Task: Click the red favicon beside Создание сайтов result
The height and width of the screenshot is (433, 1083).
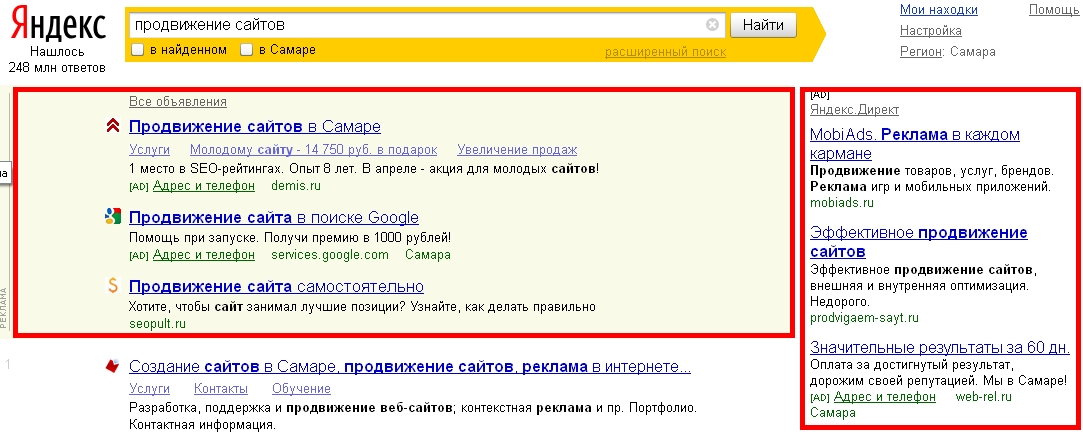Action: pos(113,366)
